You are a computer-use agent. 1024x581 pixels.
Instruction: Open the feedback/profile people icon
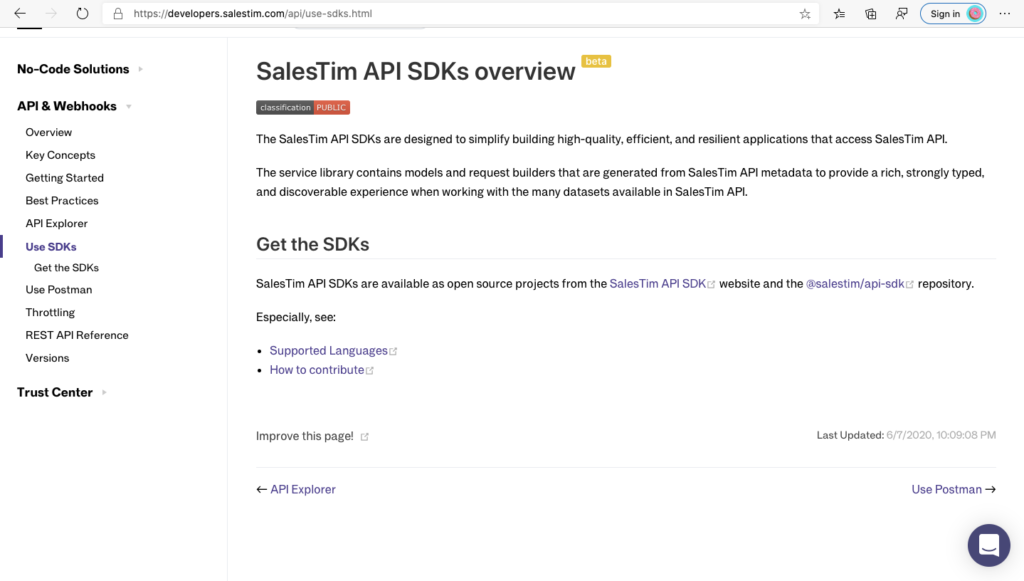coord(901,14)
